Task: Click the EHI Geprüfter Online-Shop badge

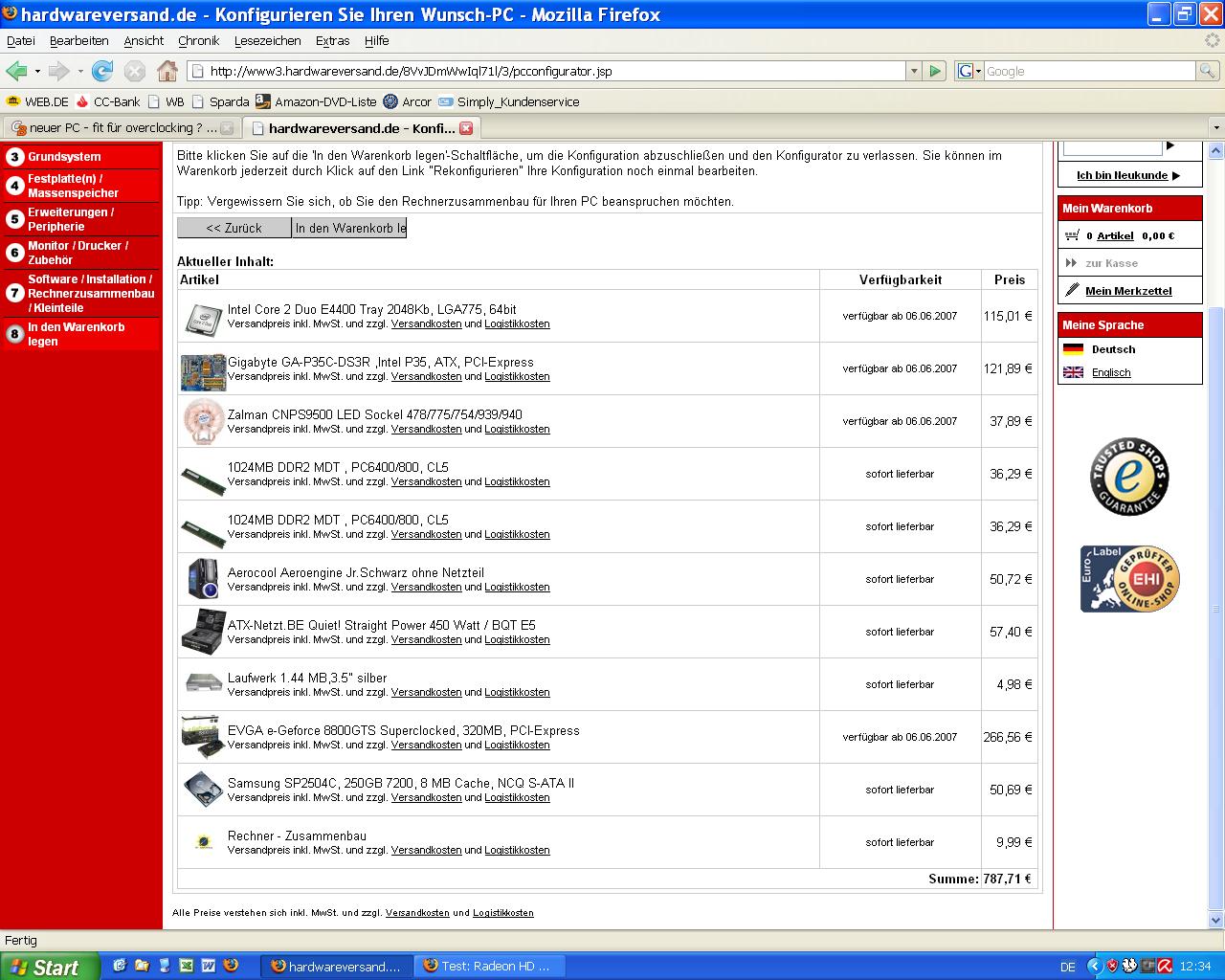Action: 1129,579
